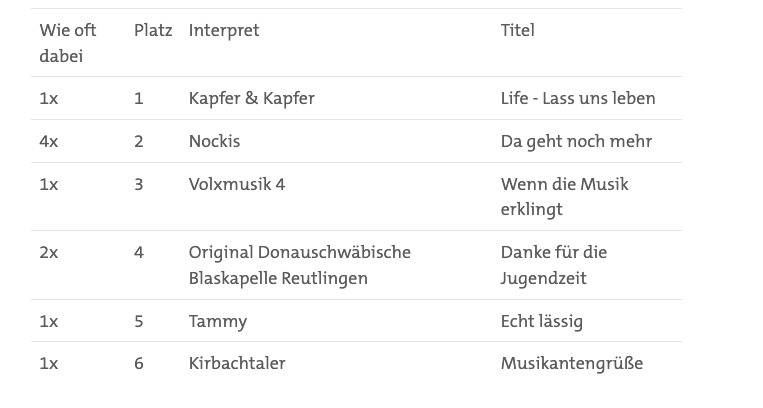The width and height of the screenshot is (763, 408).
Task: Select the title "Echt lässig"
Action: coord(541,321)
